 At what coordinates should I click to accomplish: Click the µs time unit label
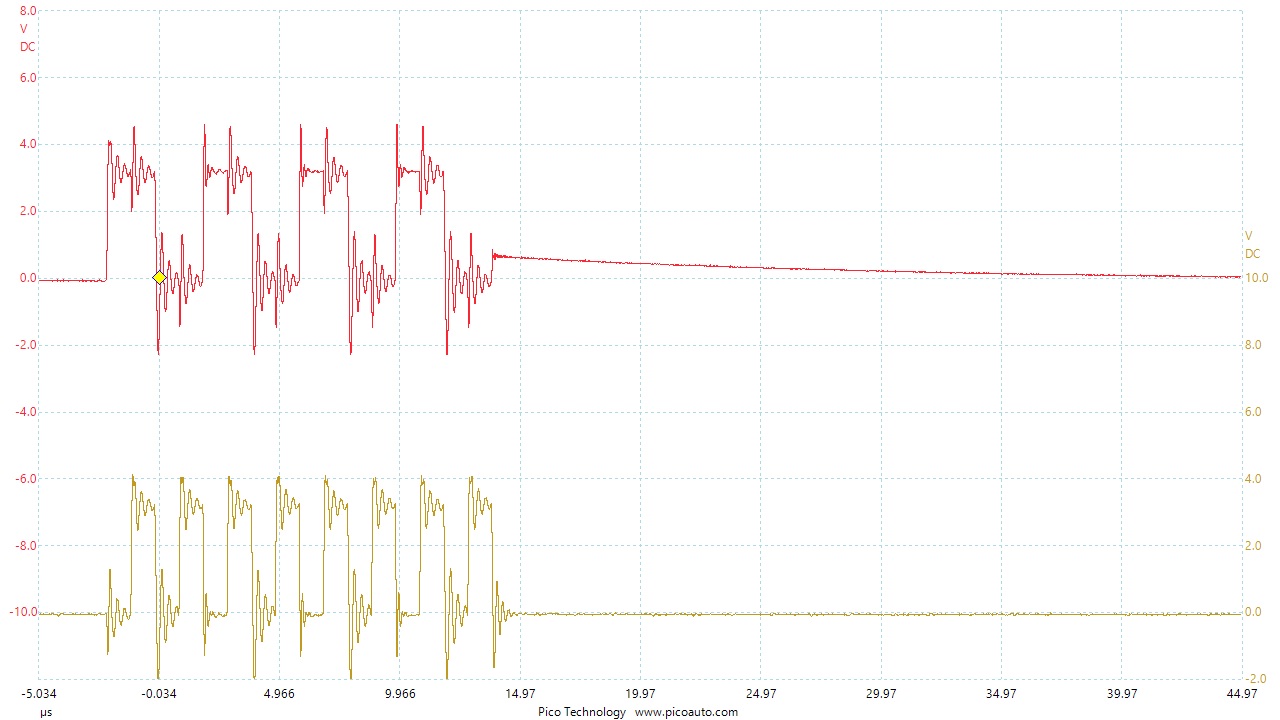pyautogui.click(x=46, y=713)
